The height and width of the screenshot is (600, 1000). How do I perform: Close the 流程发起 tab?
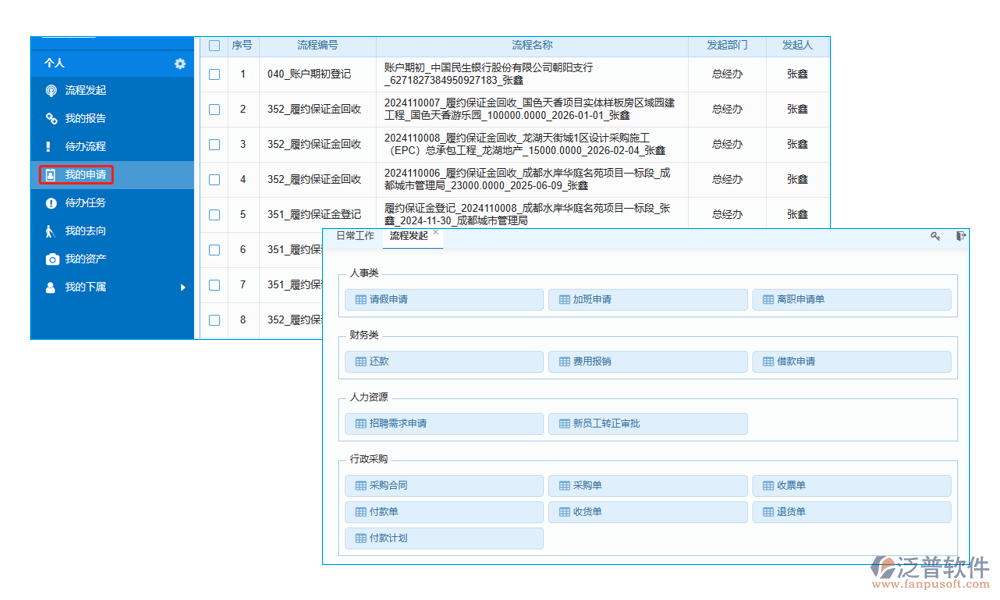(436, 233)
